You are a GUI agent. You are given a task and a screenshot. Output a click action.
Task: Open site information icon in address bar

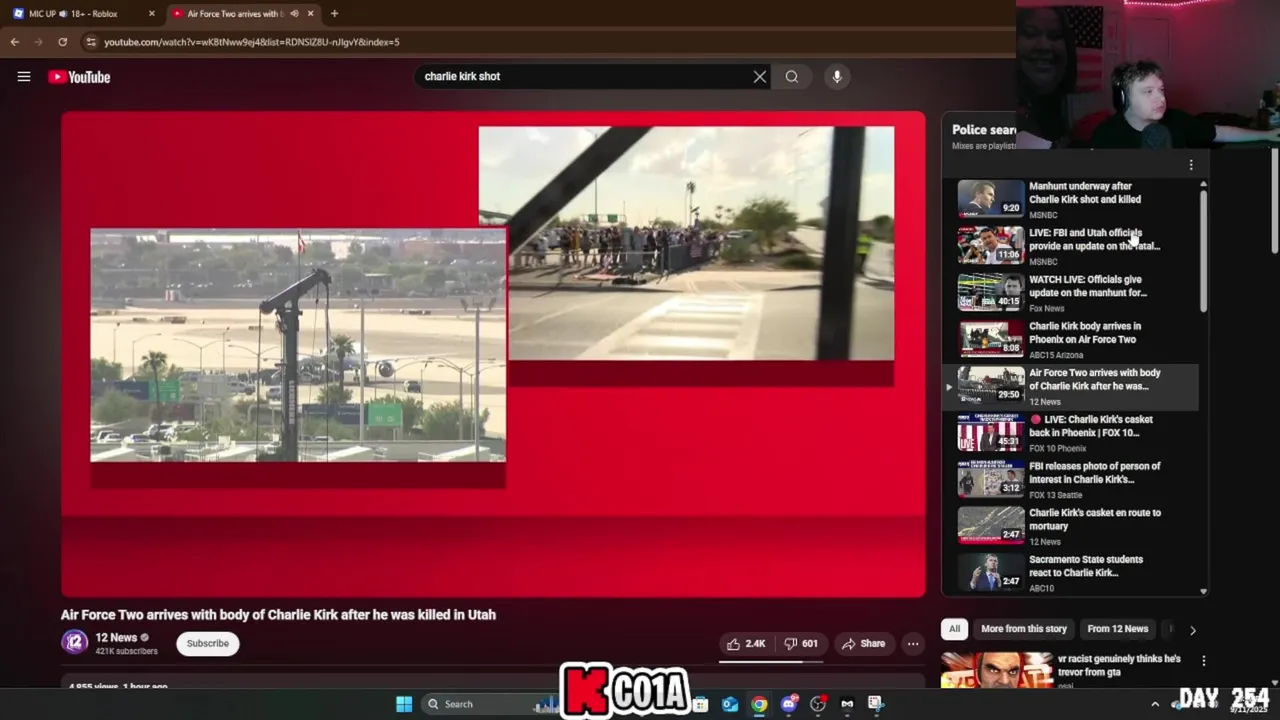tap(91, 42)
